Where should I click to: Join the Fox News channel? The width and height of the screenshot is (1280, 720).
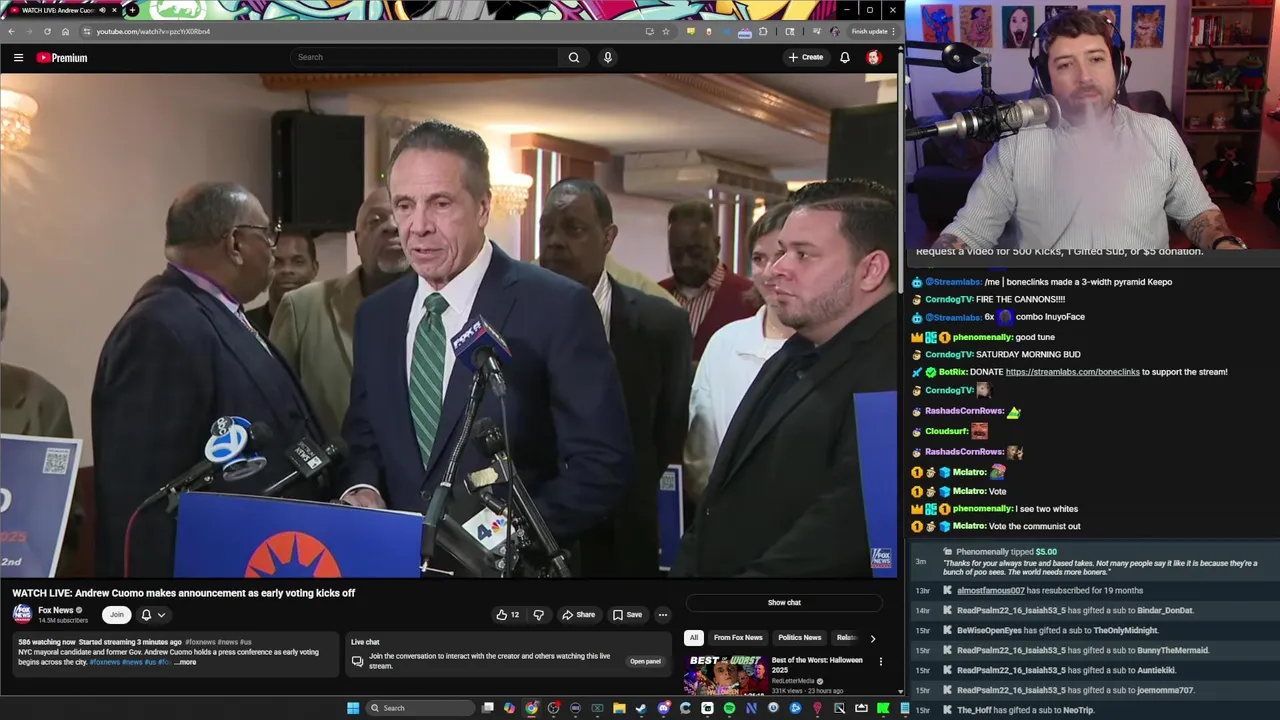pyautogui.click(x=117, y=615)
